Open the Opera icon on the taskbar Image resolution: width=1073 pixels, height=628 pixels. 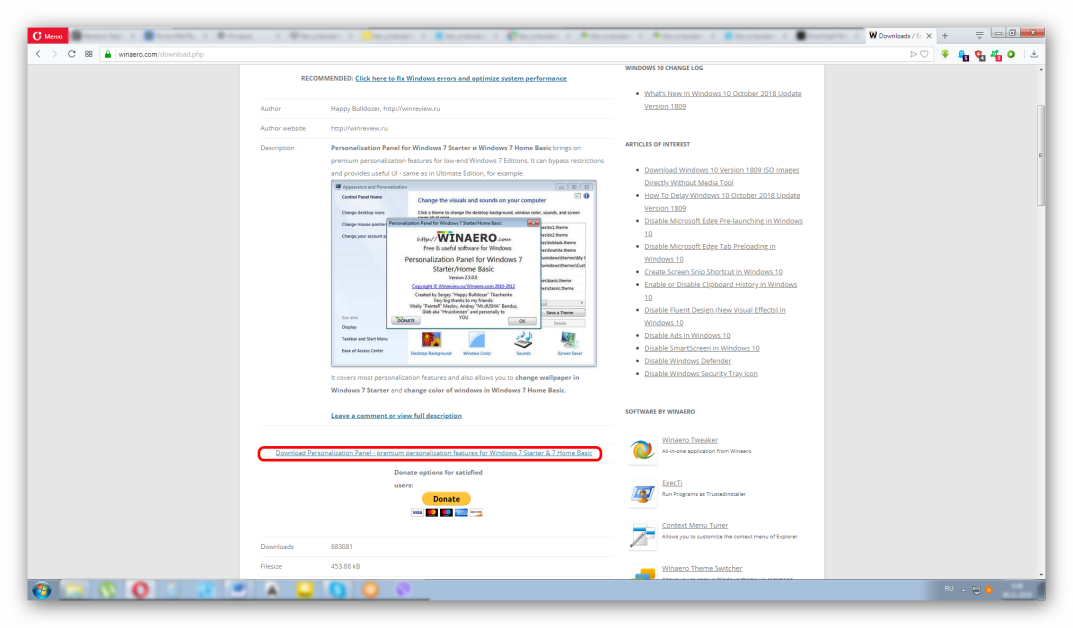pyautogui.click(x=140, y=590)
